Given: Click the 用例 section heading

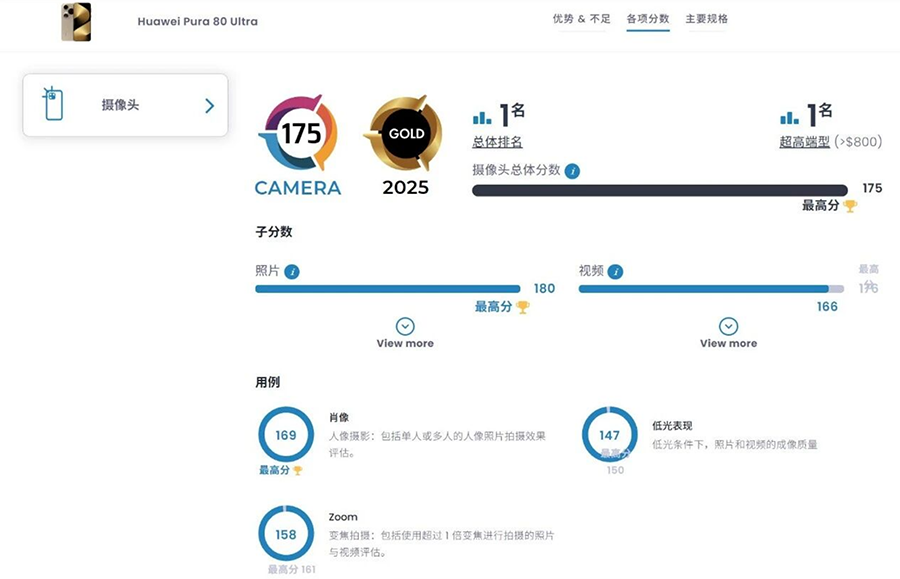Looking at the screenshot, I should pyautogui.click(x=267, y=382).
